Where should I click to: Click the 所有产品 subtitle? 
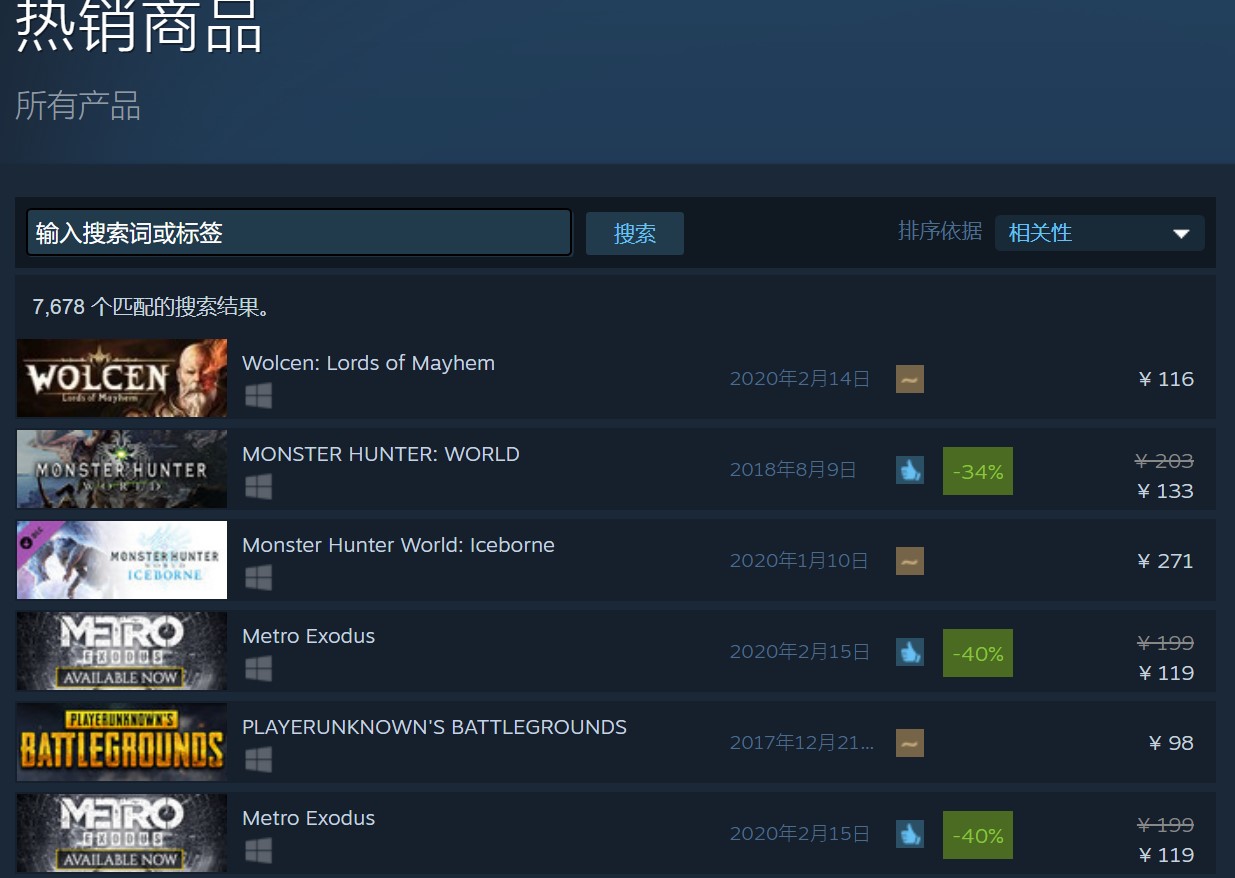click(78, 106)
